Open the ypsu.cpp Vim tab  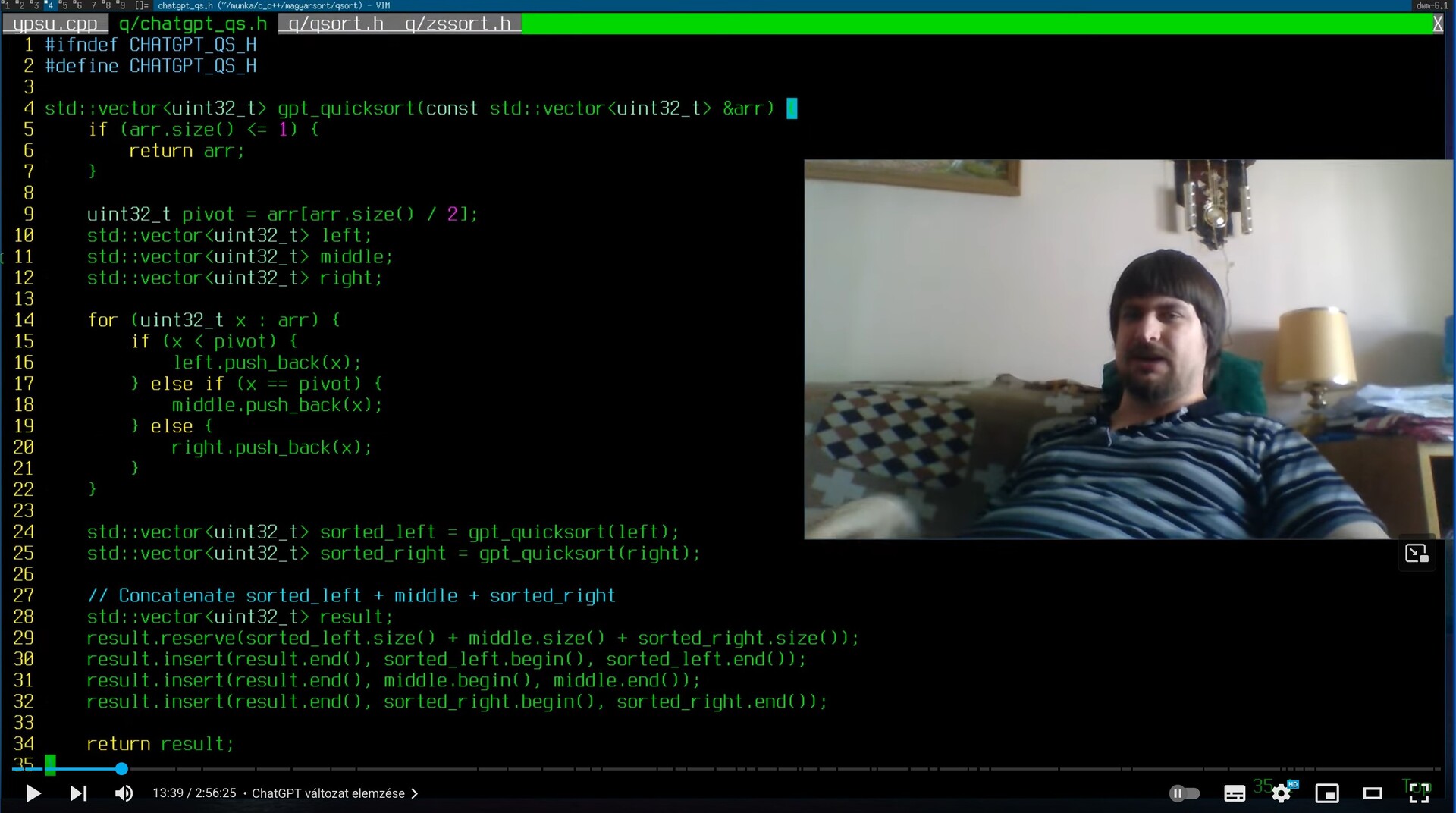point(55,24)
